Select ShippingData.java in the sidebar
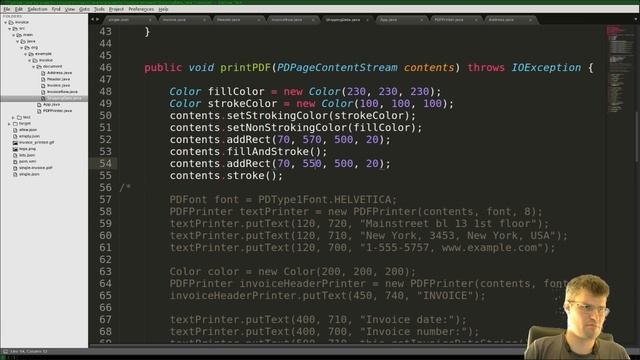The width and height of the screenshot is (640, 360). 44,98
